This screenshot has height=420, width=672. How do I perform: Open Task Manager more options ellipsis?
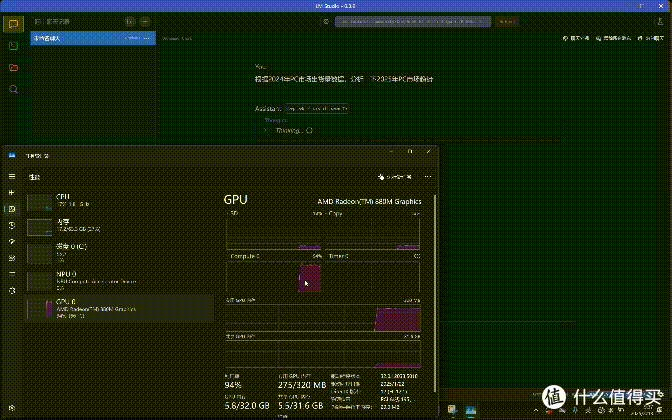pyautogui.click(x=428, y=177)
